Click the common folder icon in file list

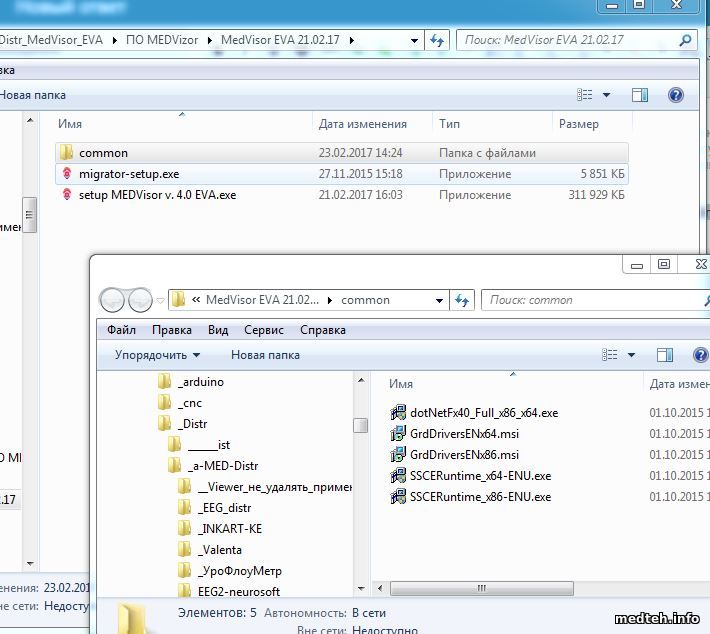66,153
